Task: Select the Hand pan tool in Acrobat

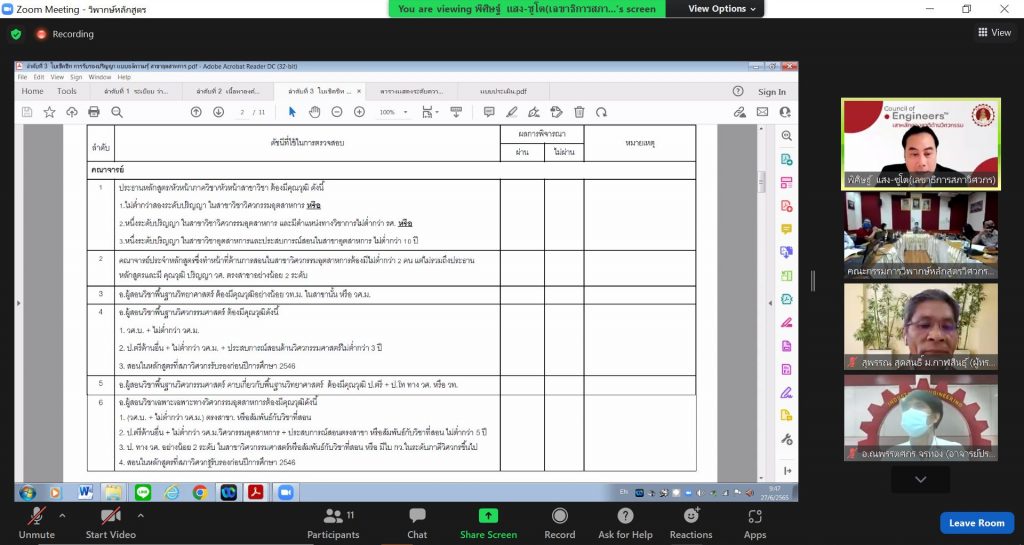Action: tap(314, 112)
